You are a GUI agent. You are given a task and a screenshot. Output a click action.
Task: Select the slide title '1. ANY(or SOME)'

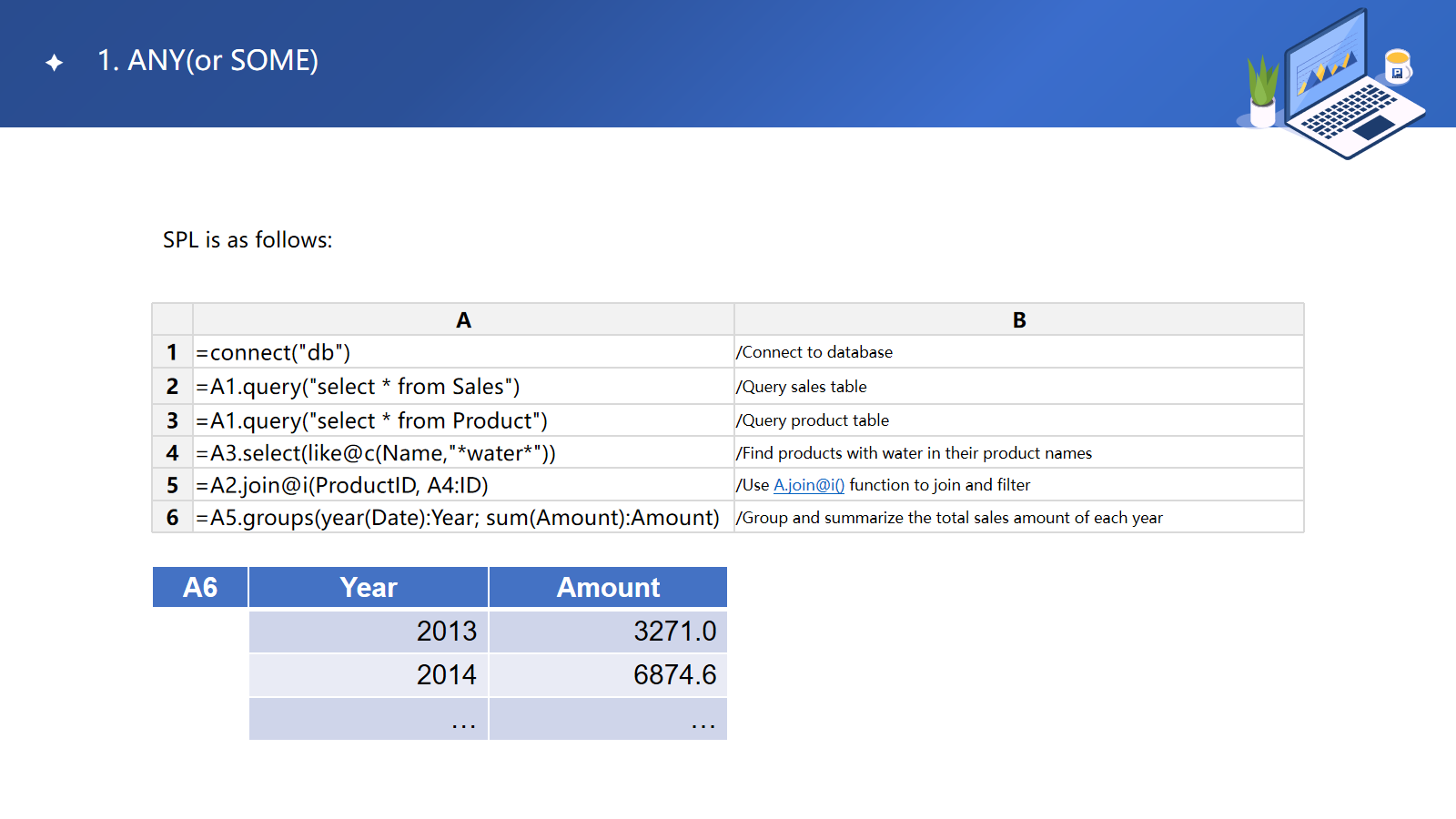coord(208,61)
